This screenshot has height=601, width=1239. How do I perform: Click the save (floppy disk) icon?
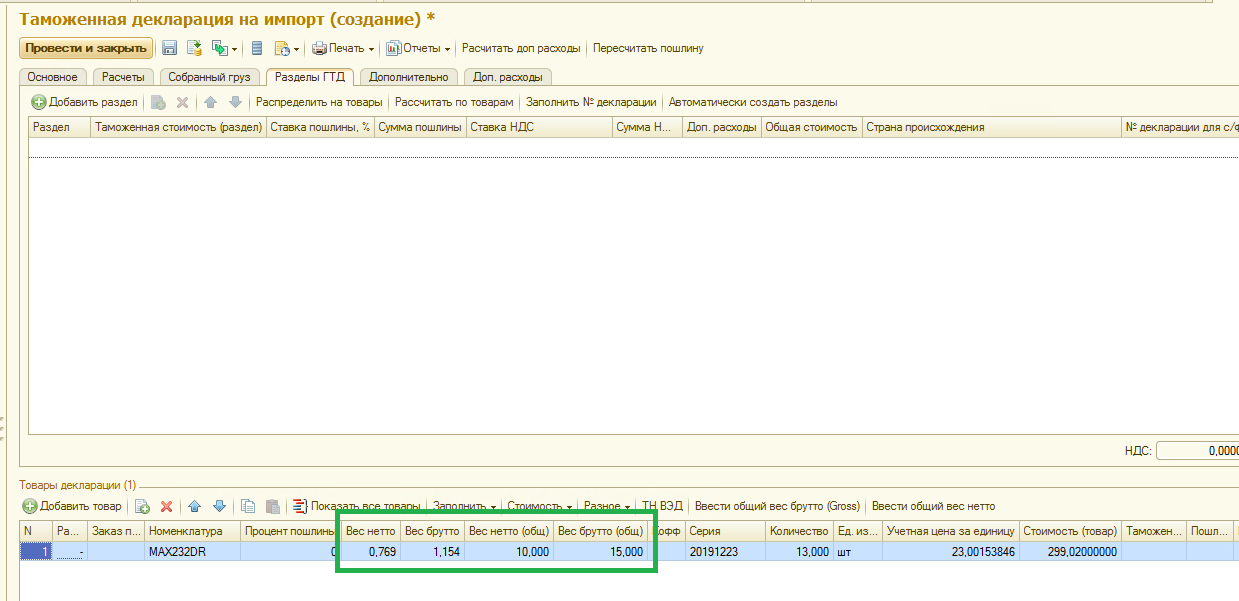(x=170, y=48)
